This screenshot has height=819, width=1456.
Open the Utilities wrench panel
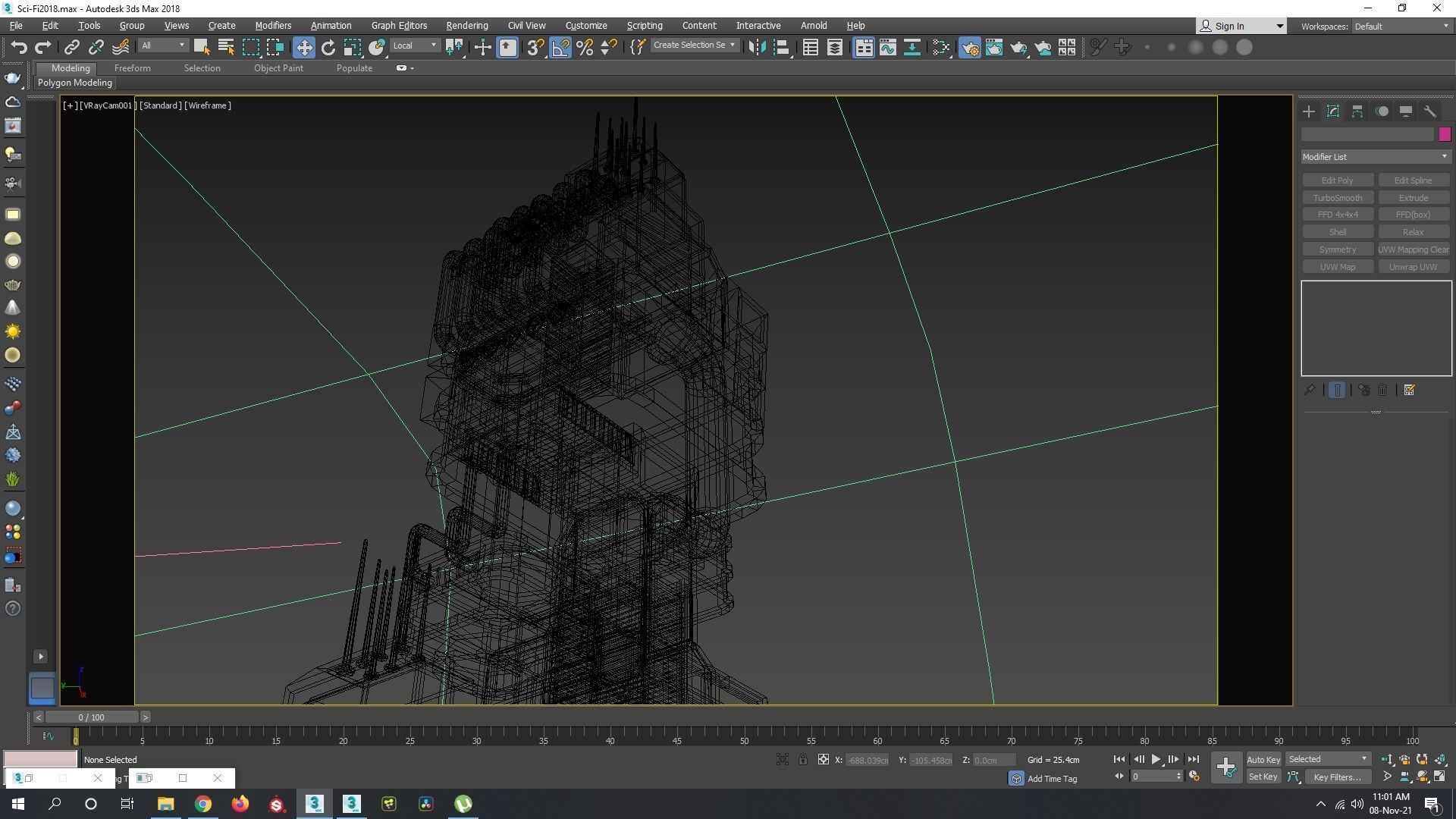[1429, 111]
